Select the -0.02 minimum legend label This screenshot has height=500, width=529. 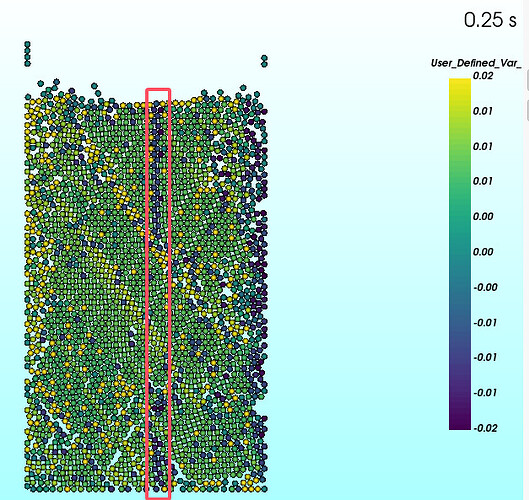point(485,428)
